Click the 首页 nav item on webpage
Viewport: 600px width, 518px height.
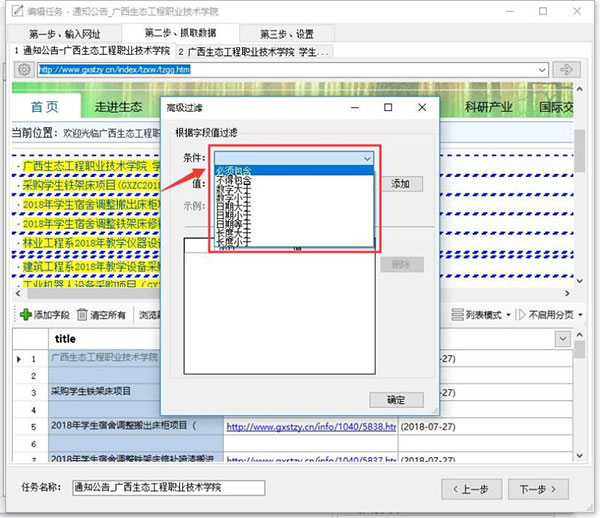click(x=45, y=107)
